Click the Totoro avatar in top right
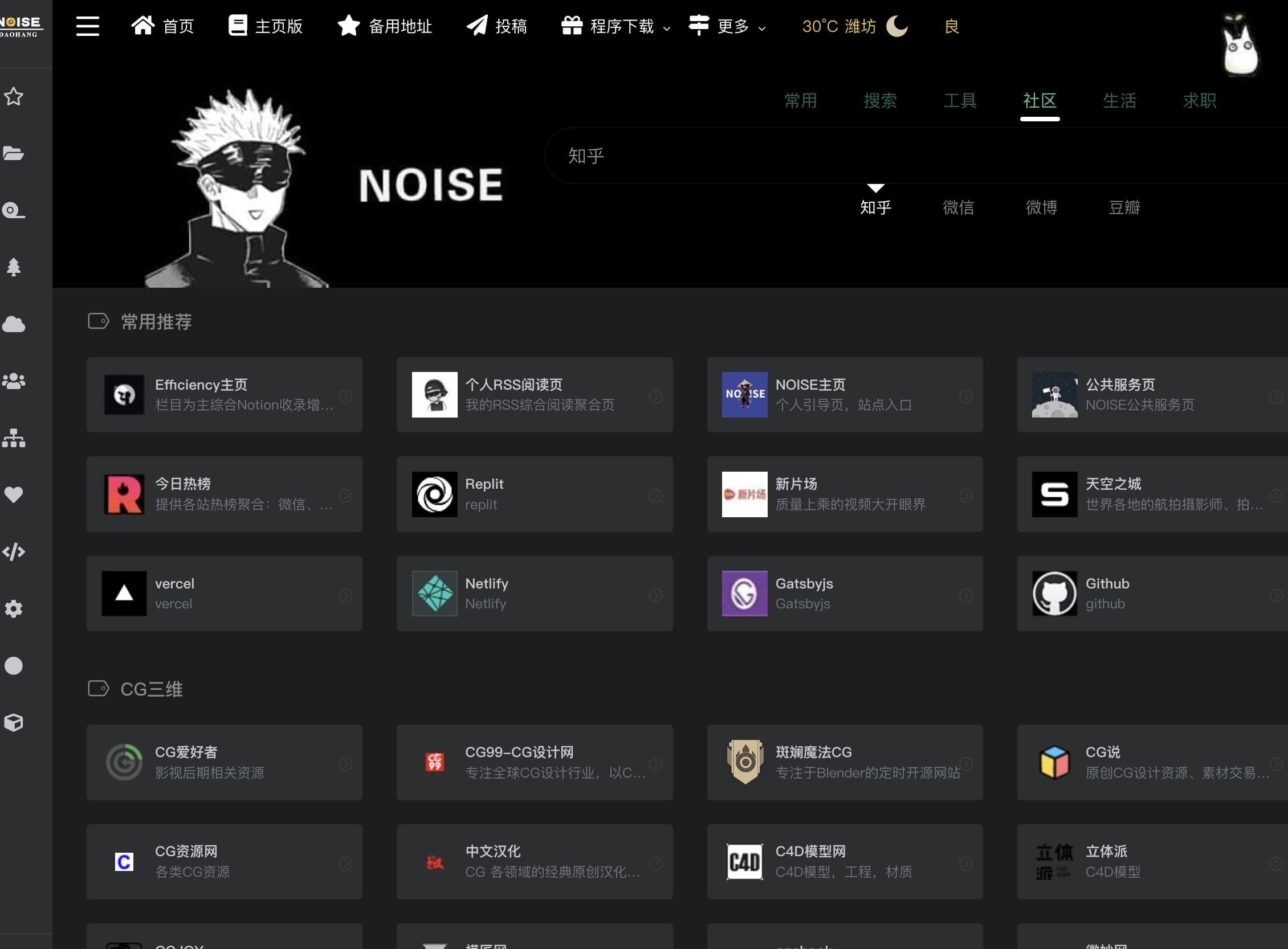This screenshot has height=949, width=1288. (x=1240, y=45)
